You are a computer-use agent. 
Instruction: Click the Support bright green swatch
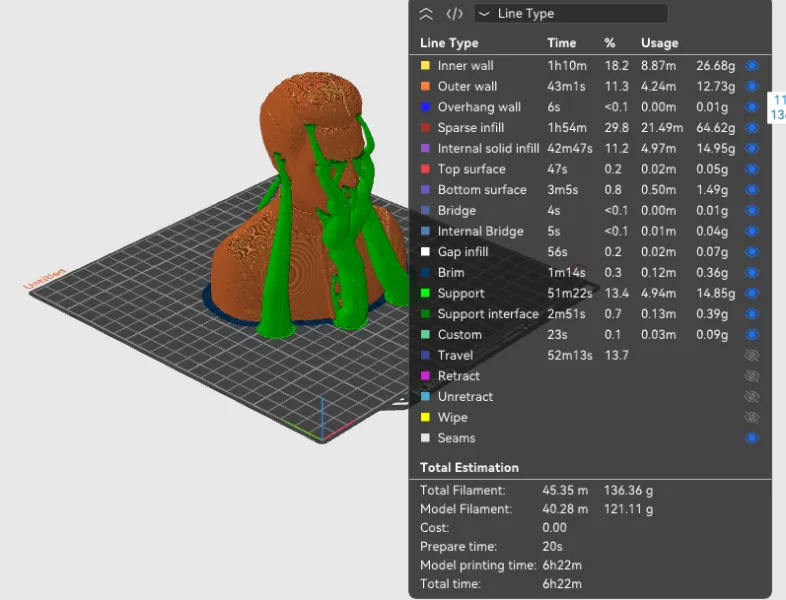tap(425, 293)
